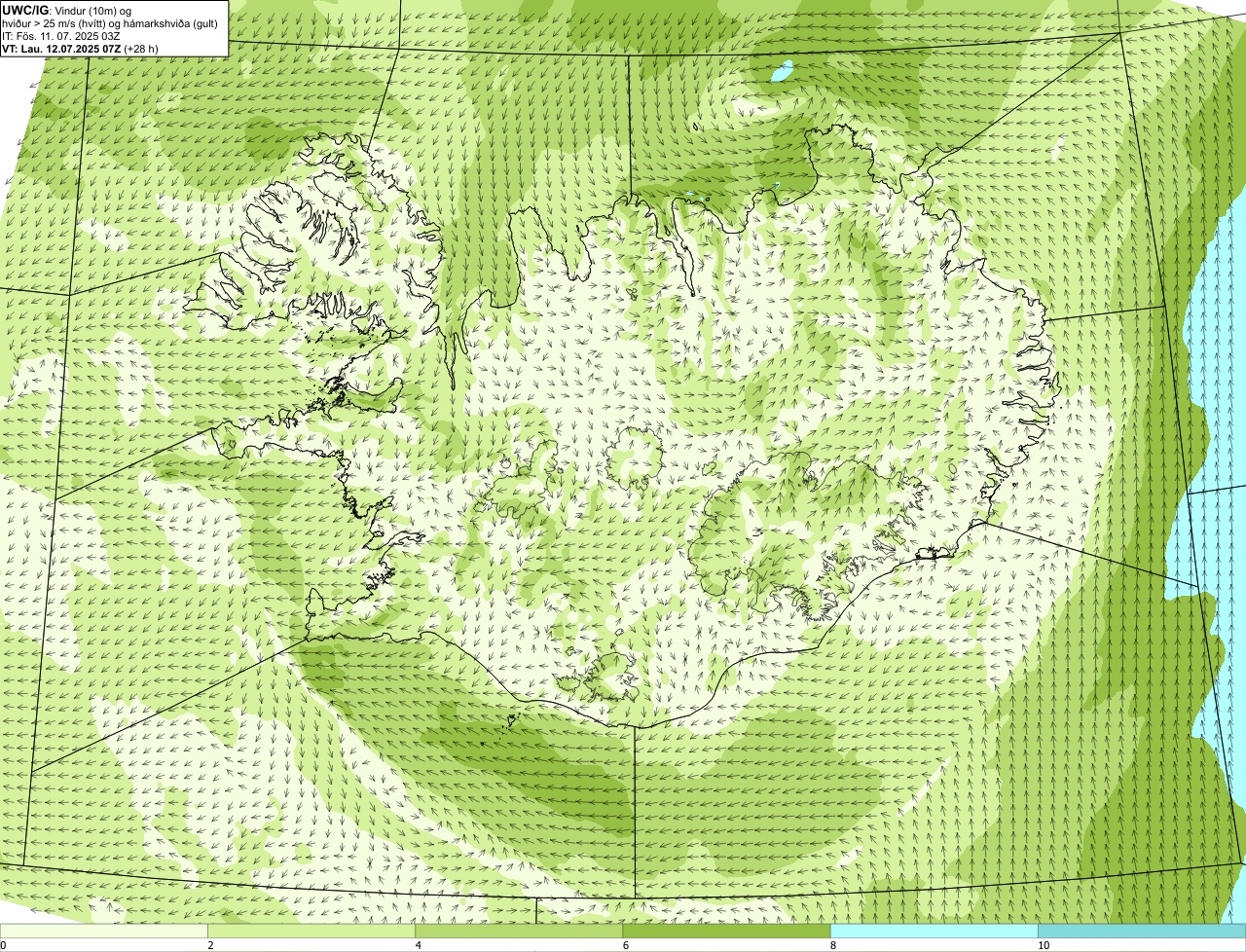Viewport: 1246px width, 952px height.
Task: Click the 'UWC/IG' title text
Action: click(x=25, y=11)
